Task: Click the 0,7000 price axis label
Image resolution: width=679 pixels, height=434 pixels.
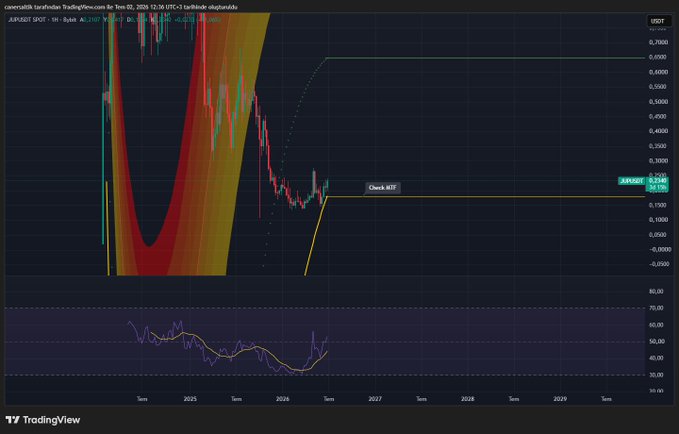Action: [658, 42]
